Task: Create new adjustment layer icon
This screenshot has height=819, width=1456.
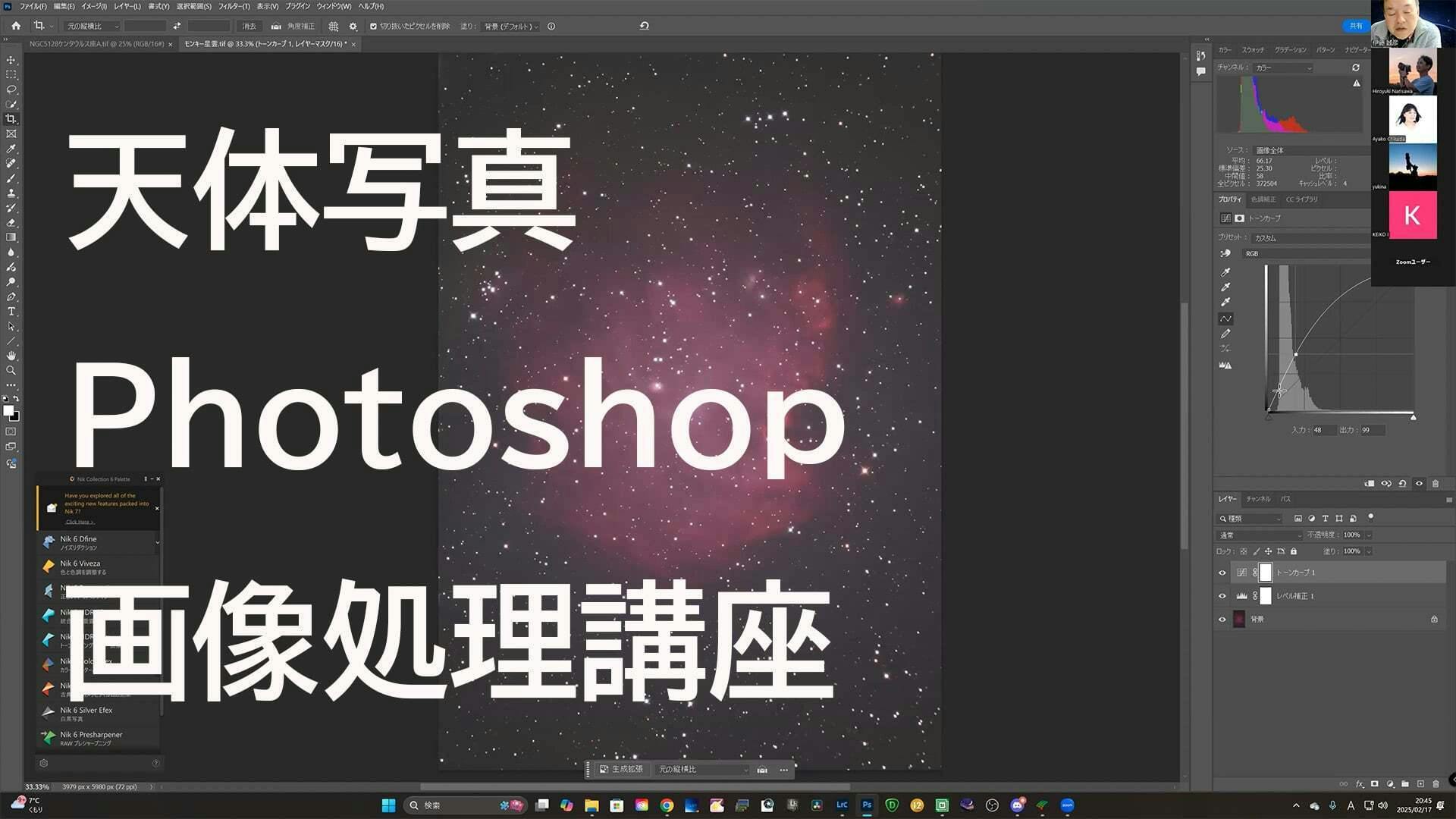Action: click(1390, 784)
